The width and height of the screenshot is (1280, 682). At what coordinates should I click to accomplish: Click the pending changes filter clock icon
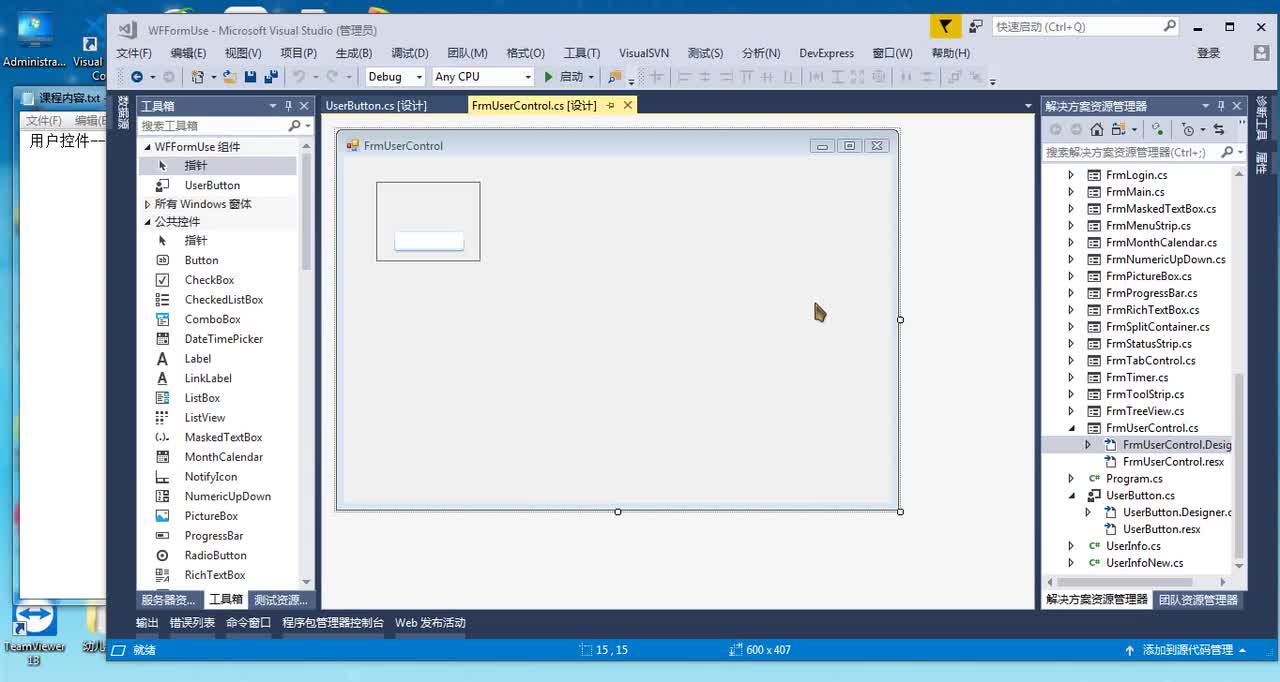coord(1187,129)
